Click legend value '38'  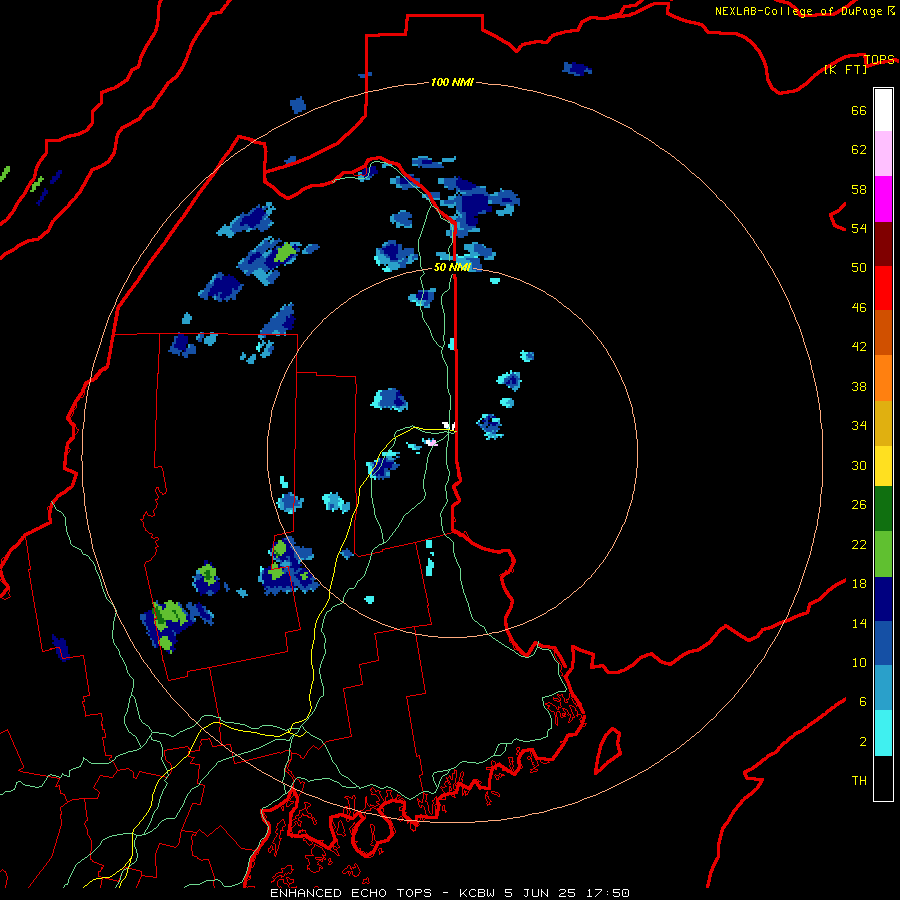pyautogui.click(x=859, y=386)
